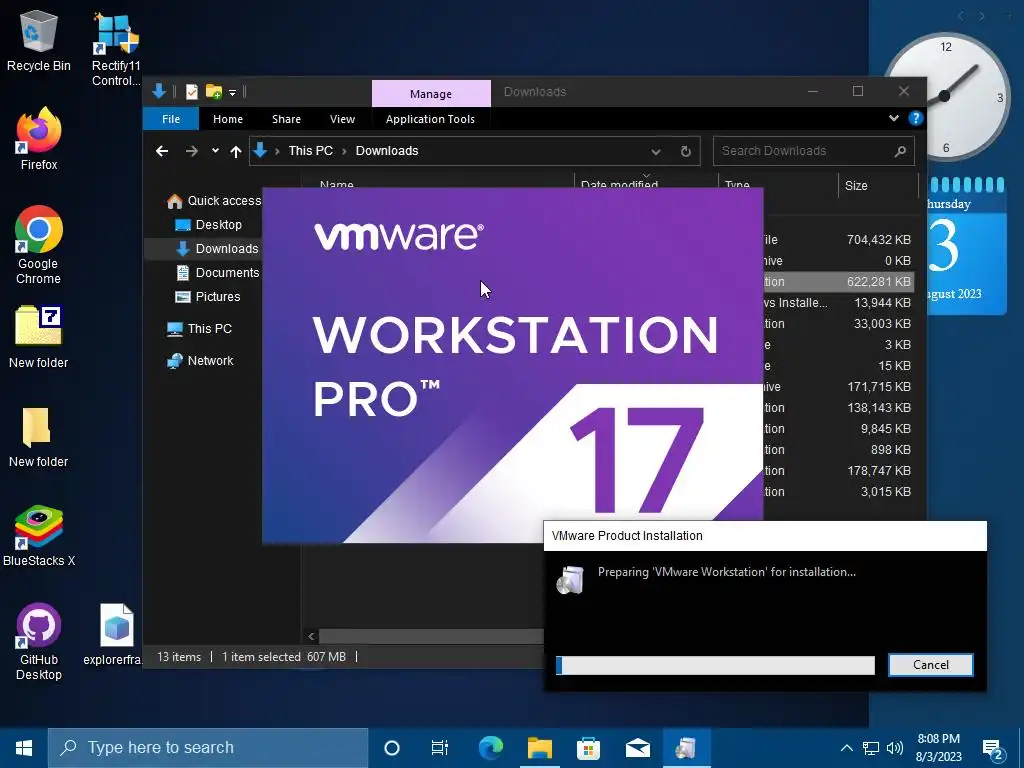Open Cortana circle icon in taskbar
1024x768 pixels.
coord(391,748)
